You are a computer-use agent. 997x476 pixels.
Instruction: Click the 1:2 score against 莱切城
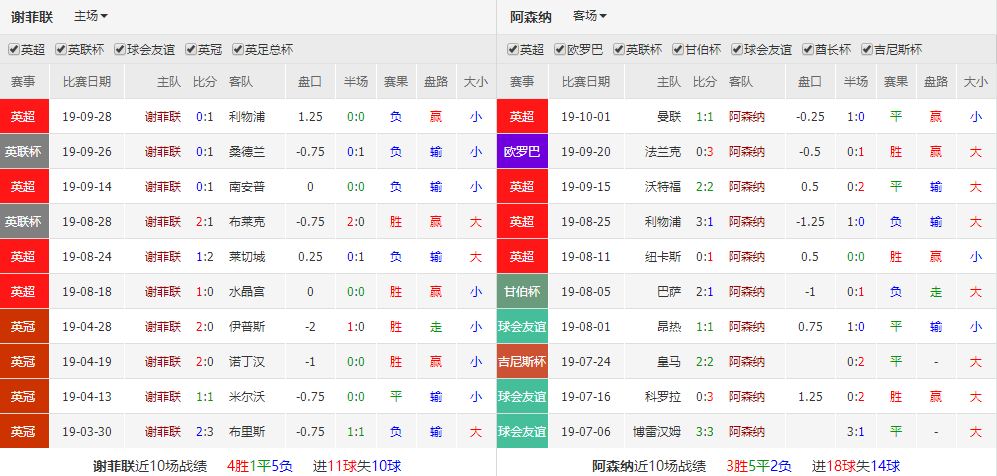[x=205, y=257]
